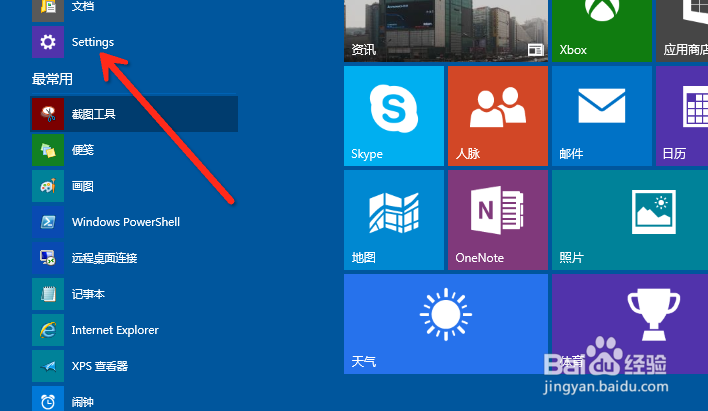
Task: Launch the Xbox tile
Action: [602, 31]
